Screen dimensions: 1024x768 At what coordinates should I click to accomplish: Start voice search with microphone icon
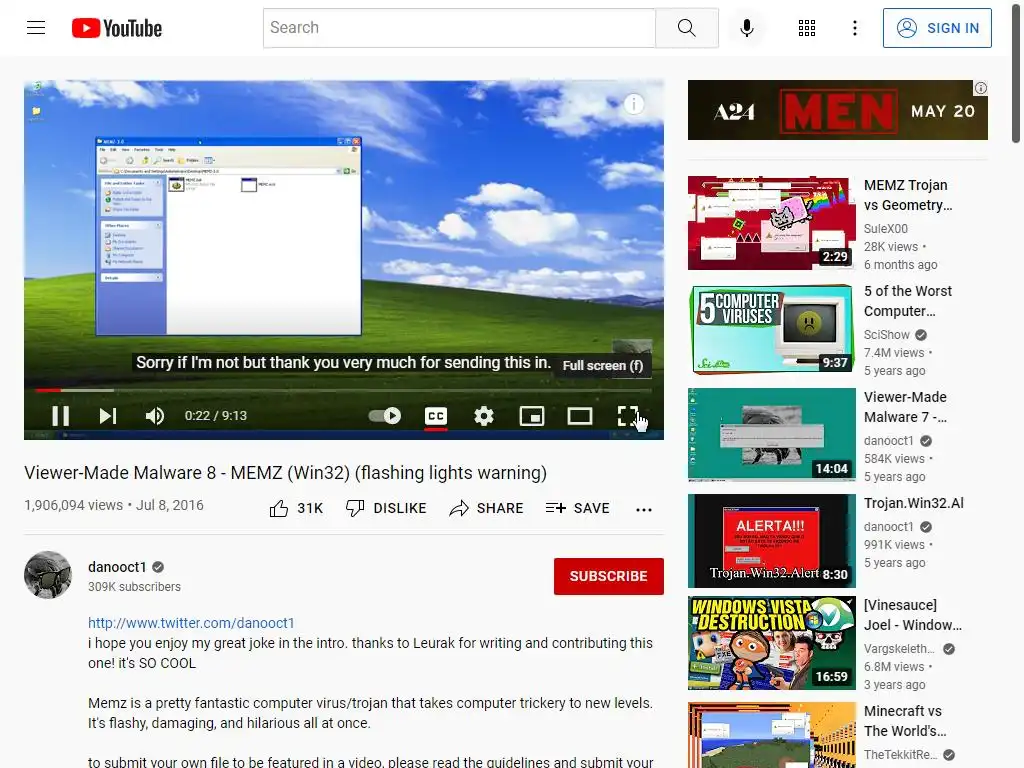click(747, 28)
